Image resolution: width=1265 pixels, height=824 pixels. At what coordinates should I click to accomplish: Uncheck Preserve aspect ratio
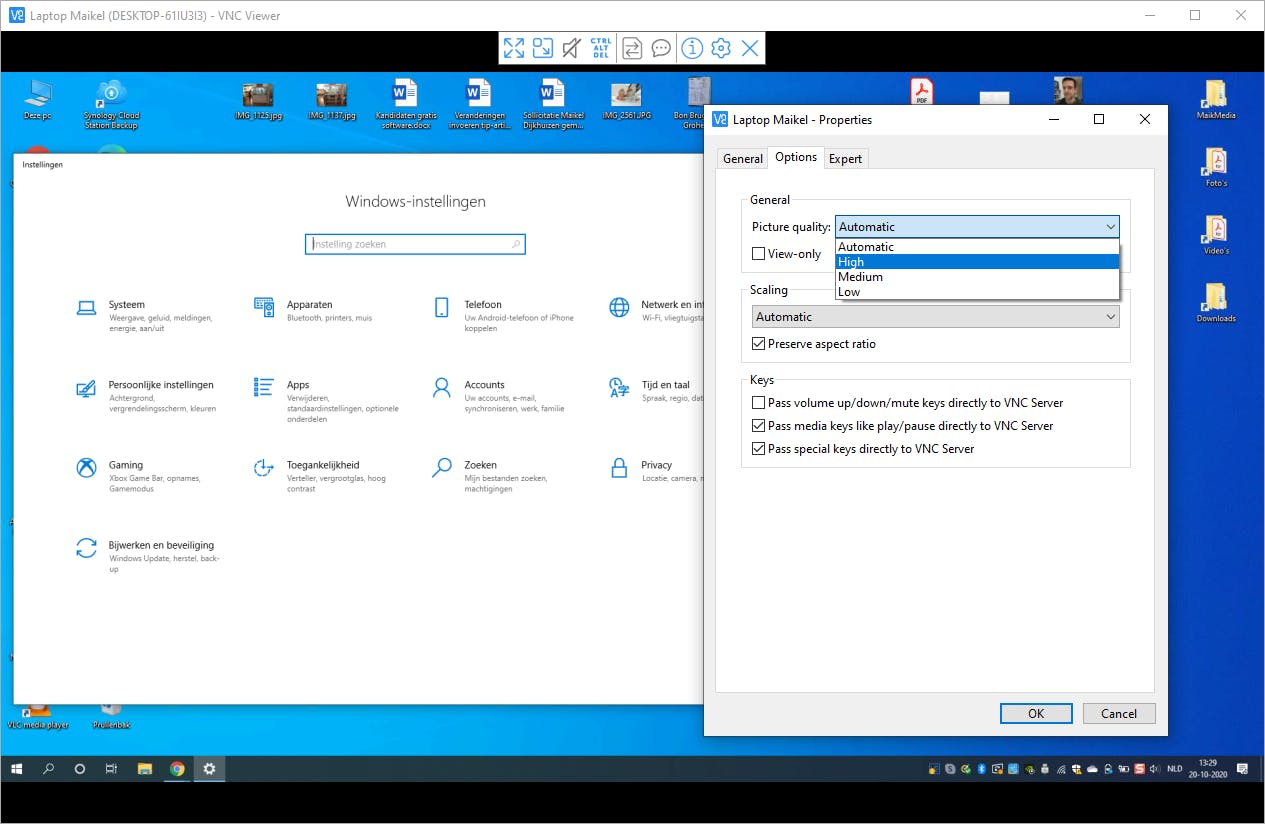pyautogui.click(x=759, y=344)
